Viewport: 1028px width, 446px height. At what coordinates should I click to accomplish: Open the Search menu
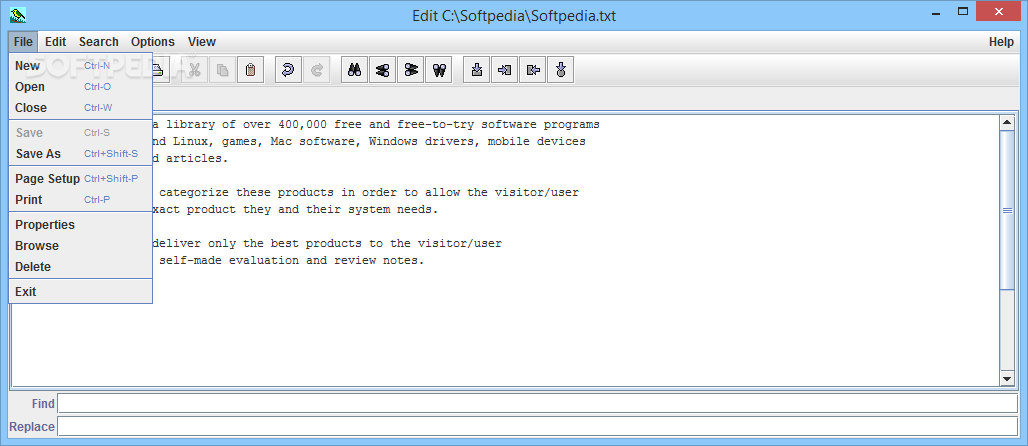tap(99, 41)
